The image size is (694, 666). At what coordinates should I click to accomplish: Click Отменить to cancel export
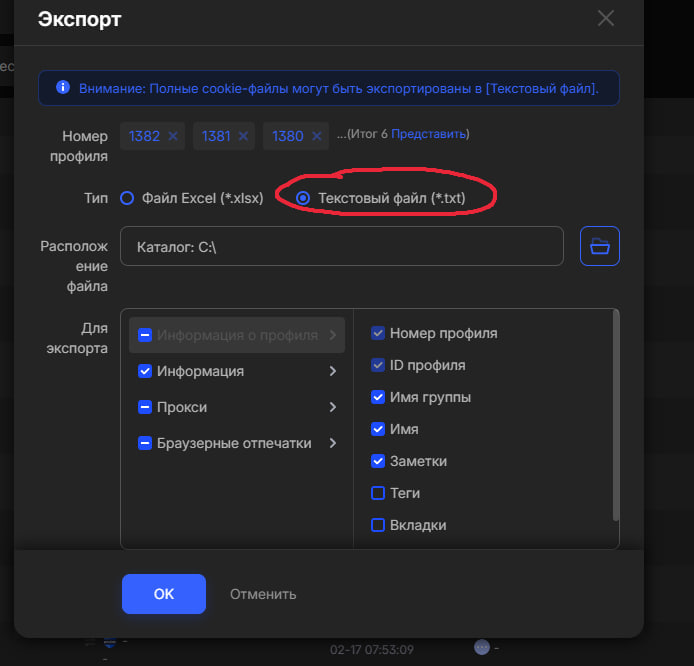(263, 594)
